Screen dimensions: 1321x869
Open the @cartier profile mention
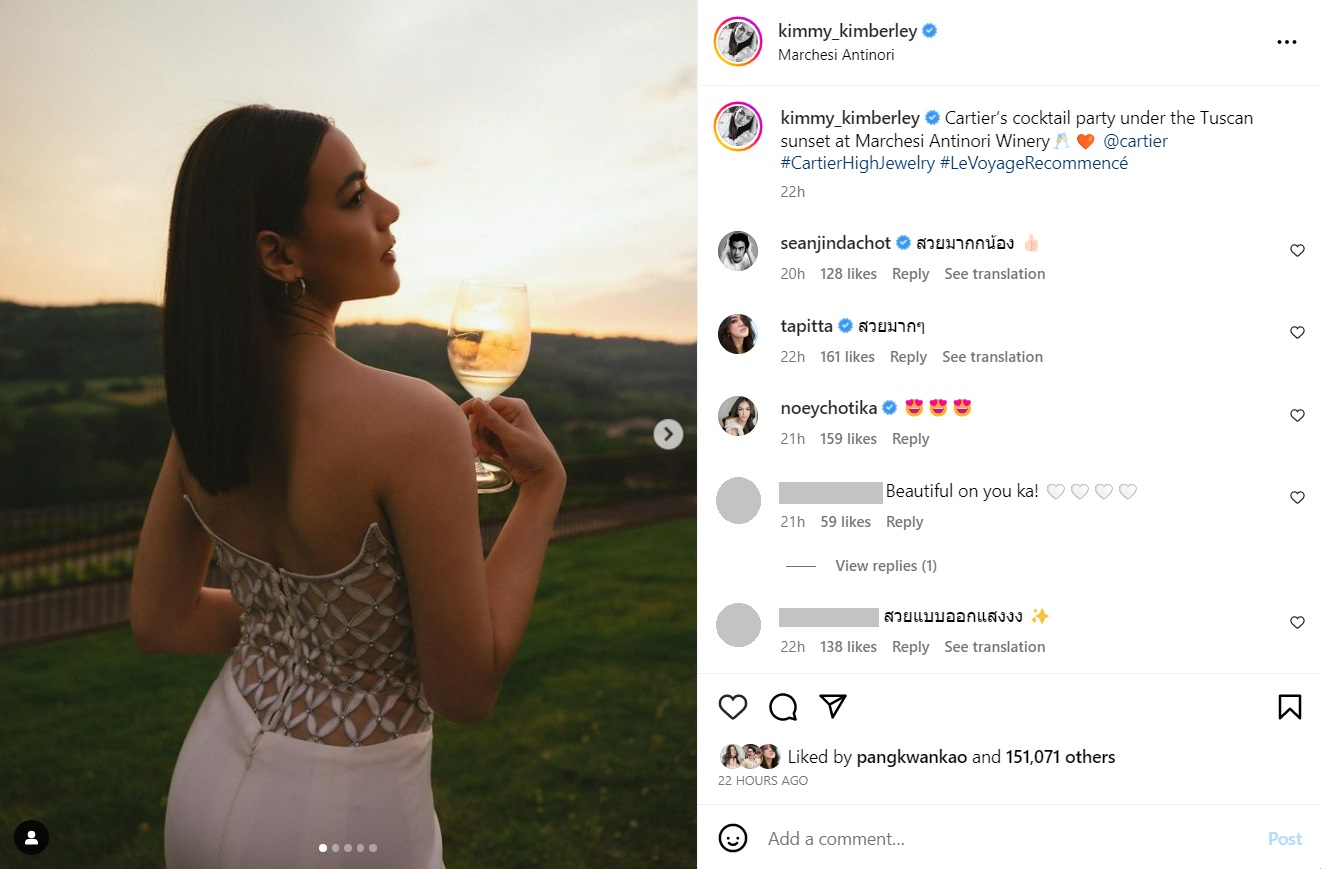pyautogui.click(x=1135, y=141)
